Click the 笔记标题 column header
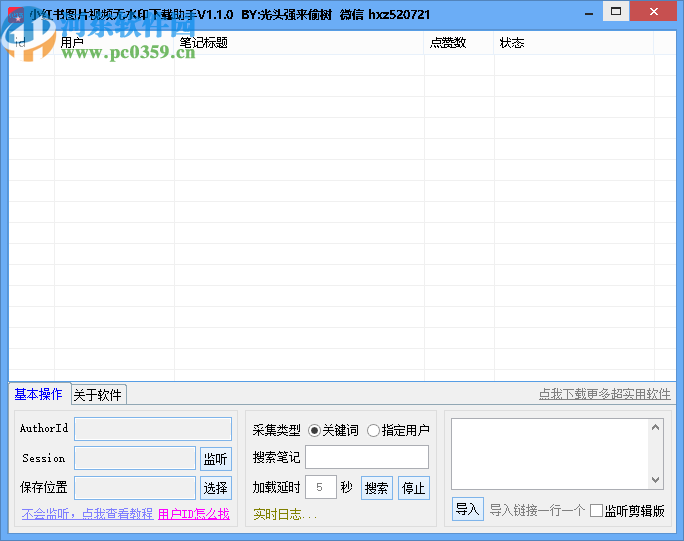This screenshot has height=541, width=684. [299, 43]
